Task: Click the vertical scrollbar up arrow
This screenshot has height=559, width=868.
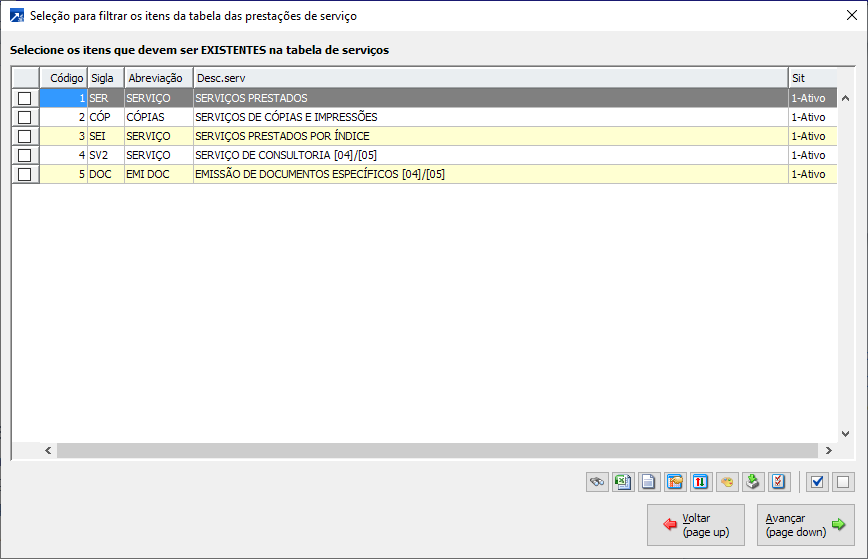Action: tap(845, 99)
